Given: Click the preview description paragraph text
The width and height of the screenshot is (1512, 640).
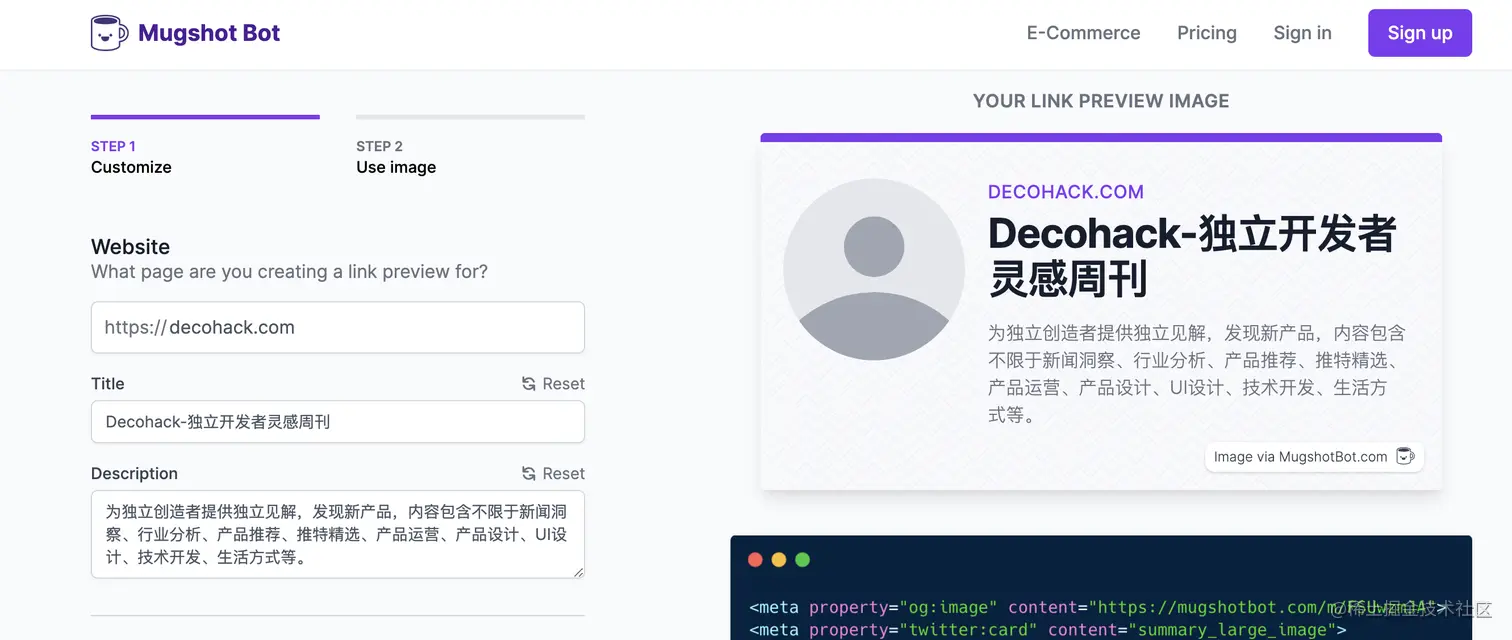Looking at the screenshot, I should click(x=1198, y=373).
